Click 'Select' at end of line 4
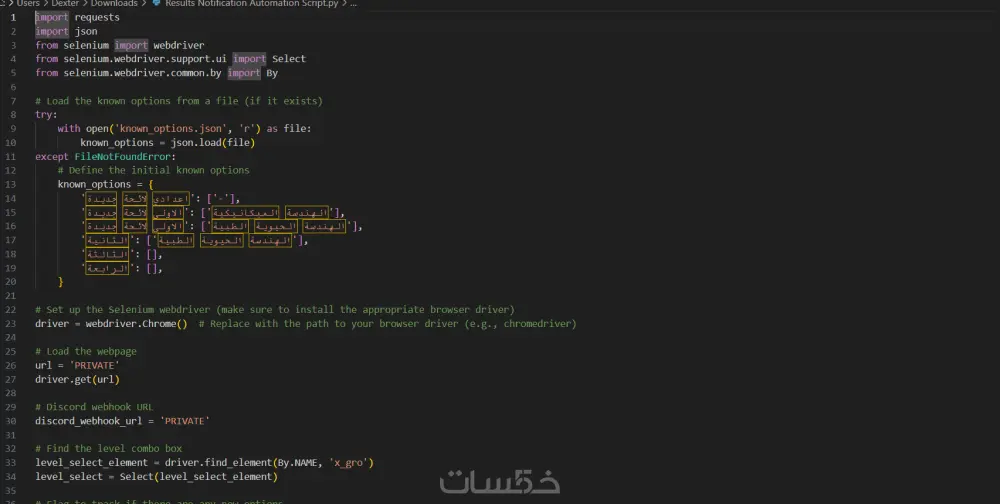Image resolution: width=1000 pixels, height=504 pixels. click(289, 59)
